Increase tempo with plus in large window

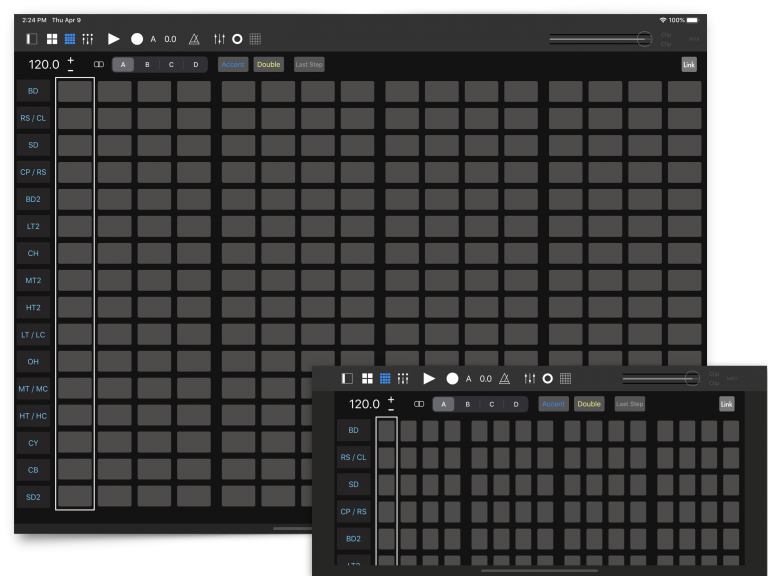(x=71, y=60)
